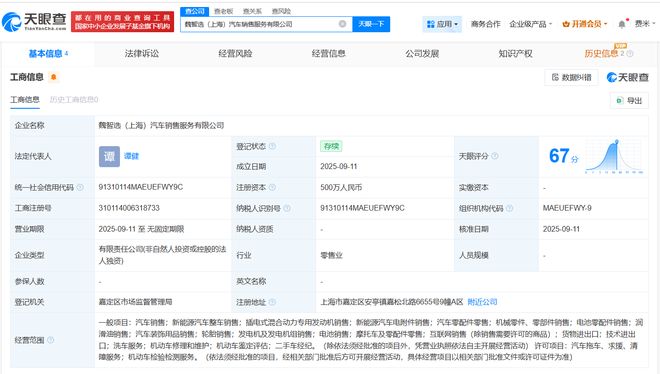Click the 营业期限 value 2025-09-11 至 无固定期限

141,229
